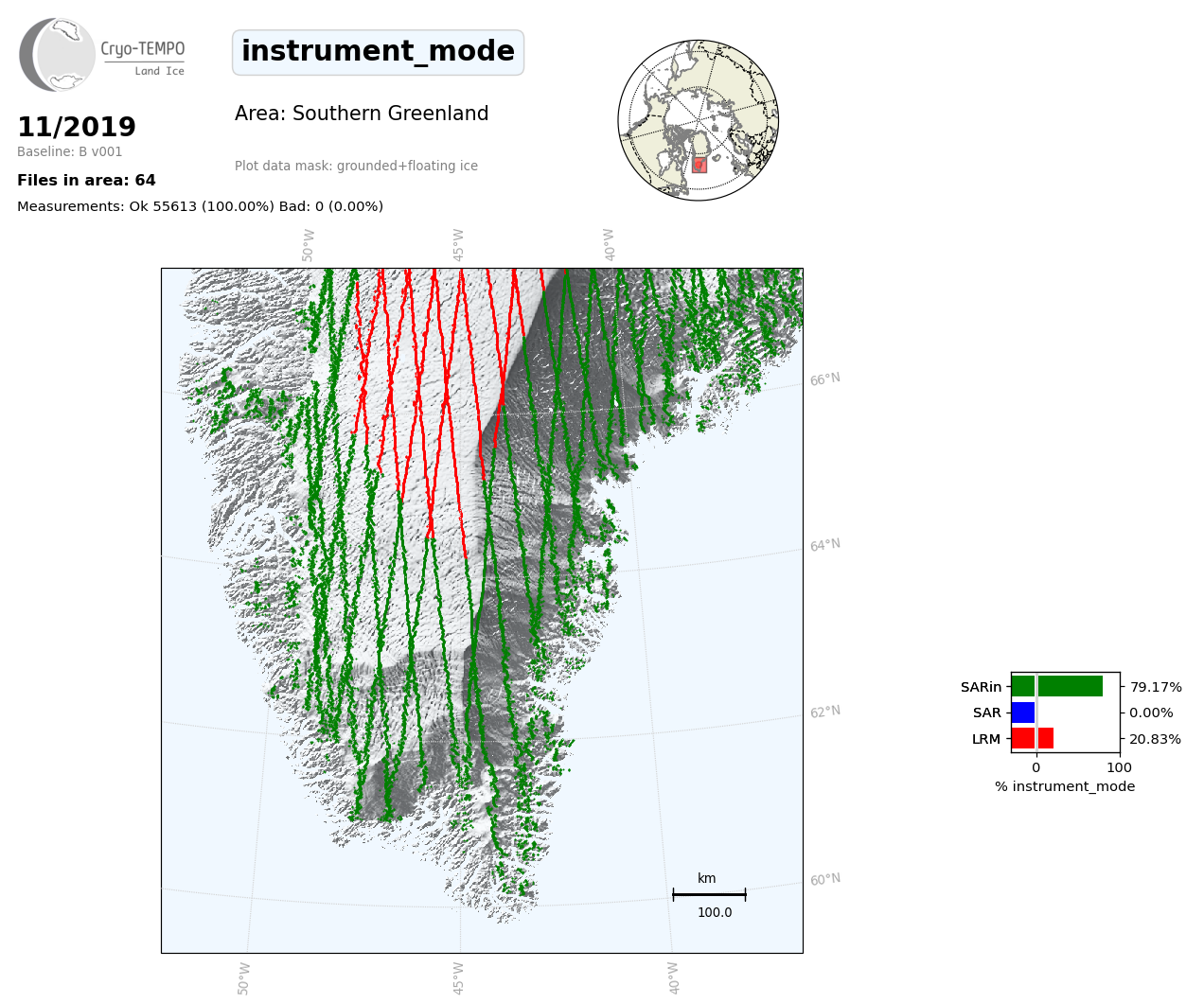Select the blue SAR bar
The height and width of the screenshot is (1003, 1204).
click(x=1023, y=713)
